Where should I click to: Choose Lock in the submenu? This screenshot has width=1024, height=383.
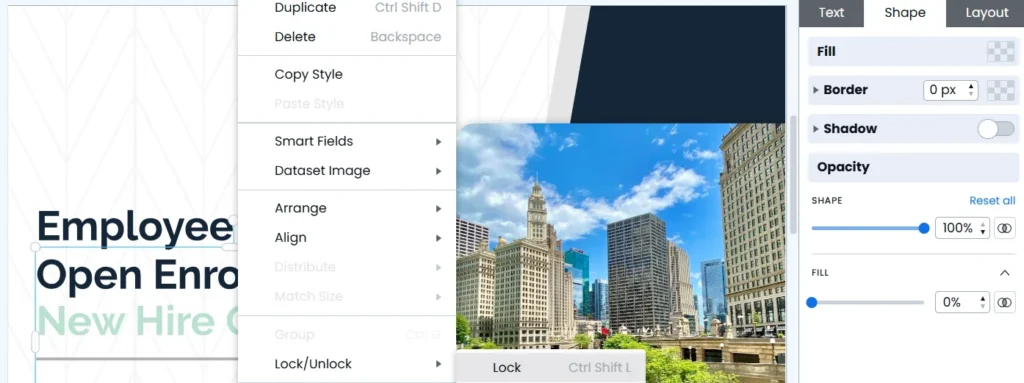550,368
